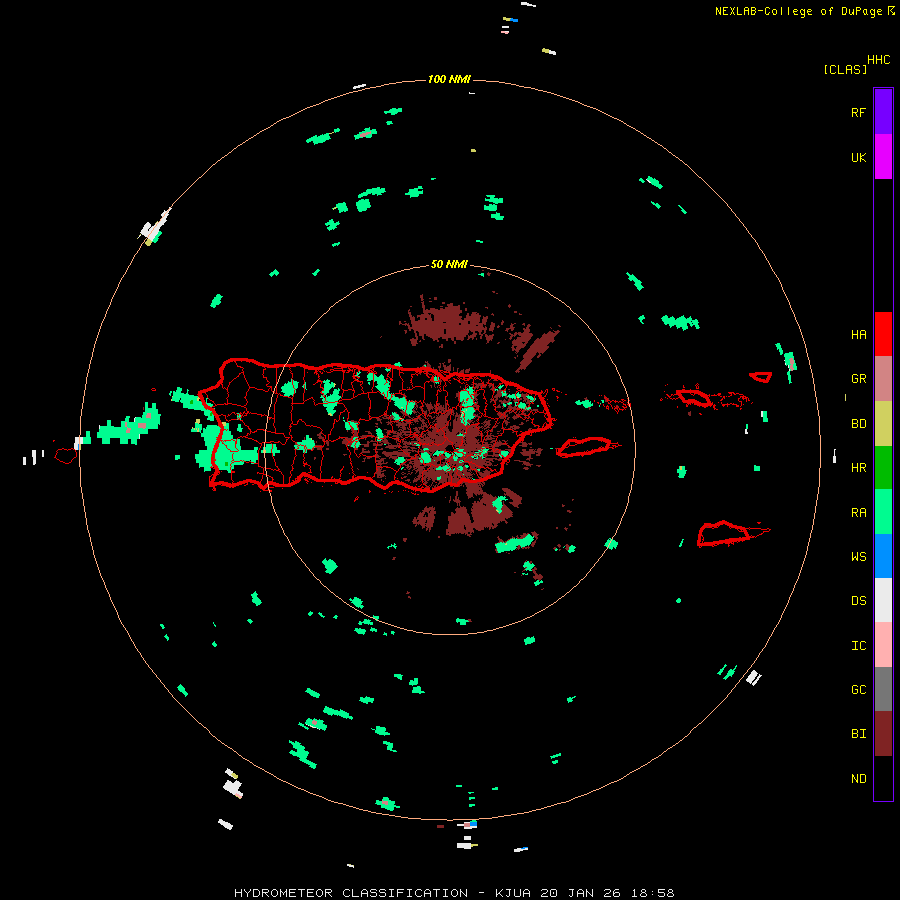Viewport: 900px width, 900px height.
Task: Click the ND legend label
Action: pos(858,779)
